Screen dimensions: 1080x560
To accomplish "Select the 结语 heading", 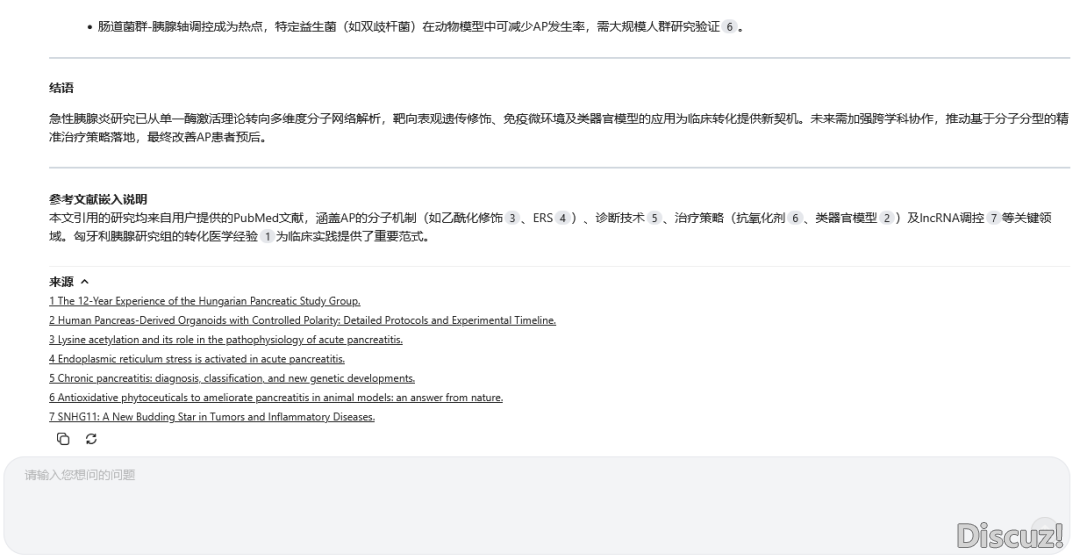I will click(x=61, y=87).
